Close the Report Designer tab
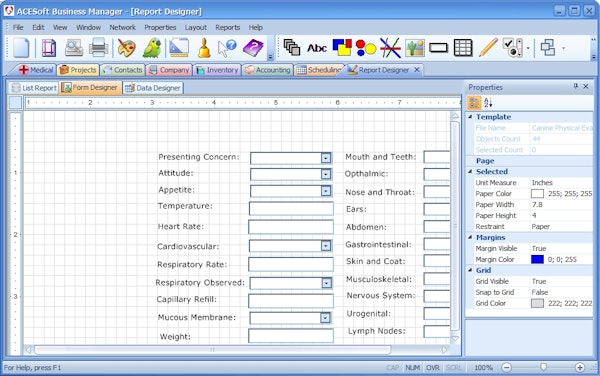This screenshot has width=600, height=376. 417,70
